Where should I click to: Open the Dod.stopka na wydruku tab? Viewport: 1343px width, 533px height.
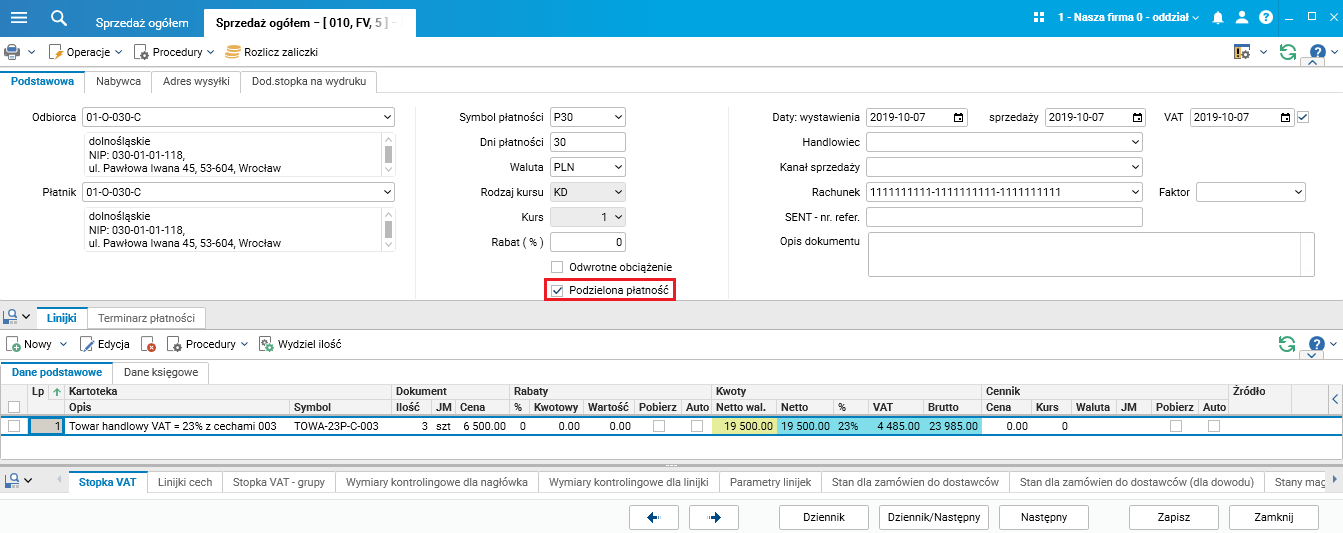click(308, 81)
